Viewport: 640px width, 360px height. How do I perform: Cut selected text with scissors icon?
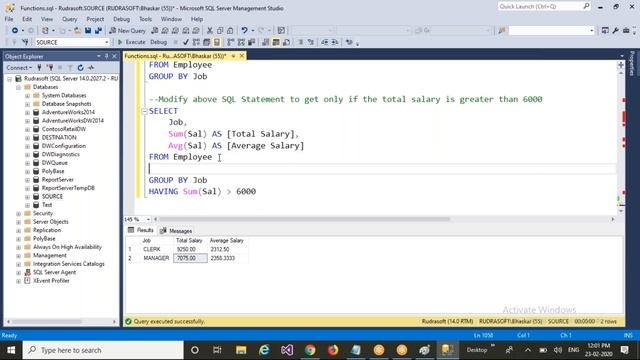pos(210,31)
